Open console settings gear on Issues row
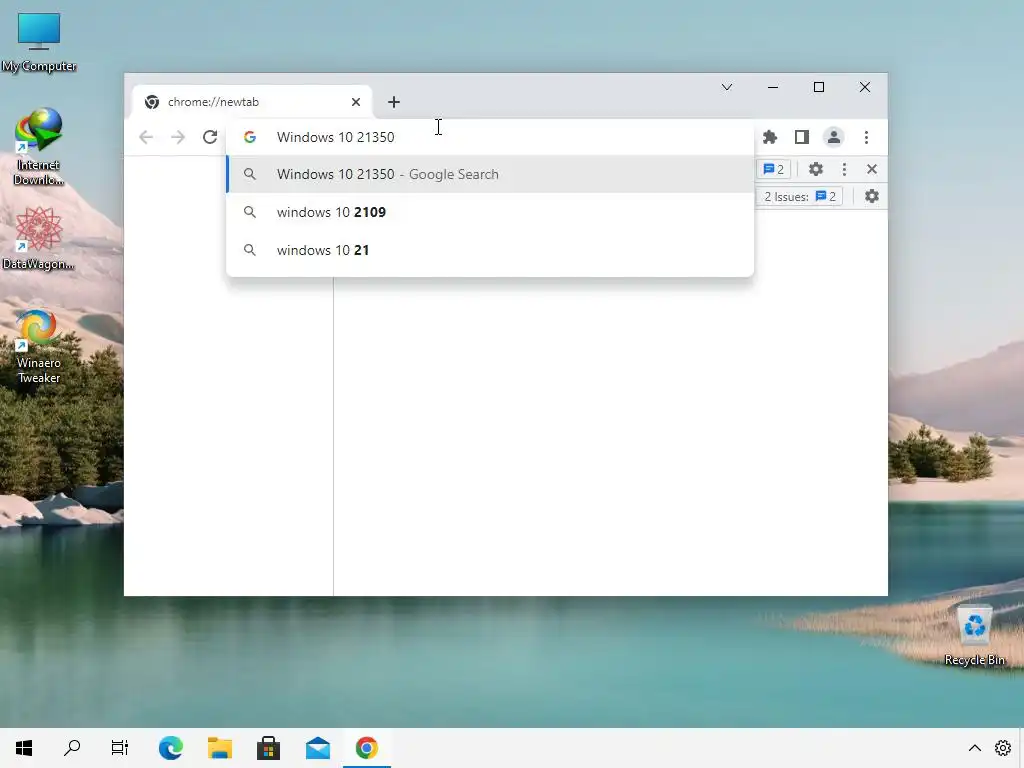The width and height of the screenshot is (1024, 768). [872, 197]
